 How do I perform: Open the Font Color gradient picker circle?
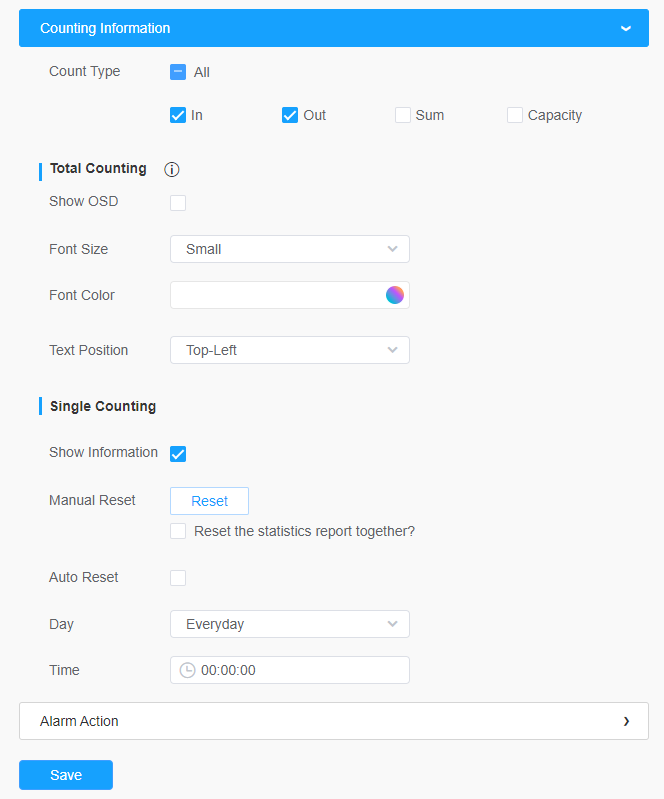coord(394,295)
